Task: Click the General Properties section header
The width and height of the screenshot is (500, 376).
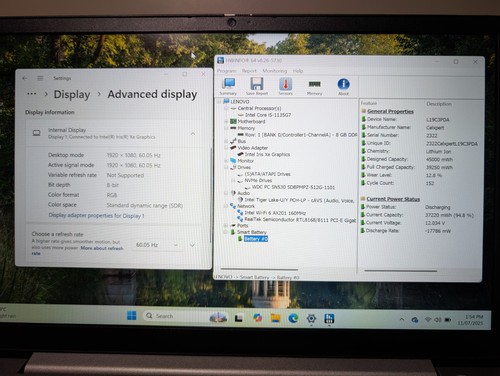Action: pos(390,111)
